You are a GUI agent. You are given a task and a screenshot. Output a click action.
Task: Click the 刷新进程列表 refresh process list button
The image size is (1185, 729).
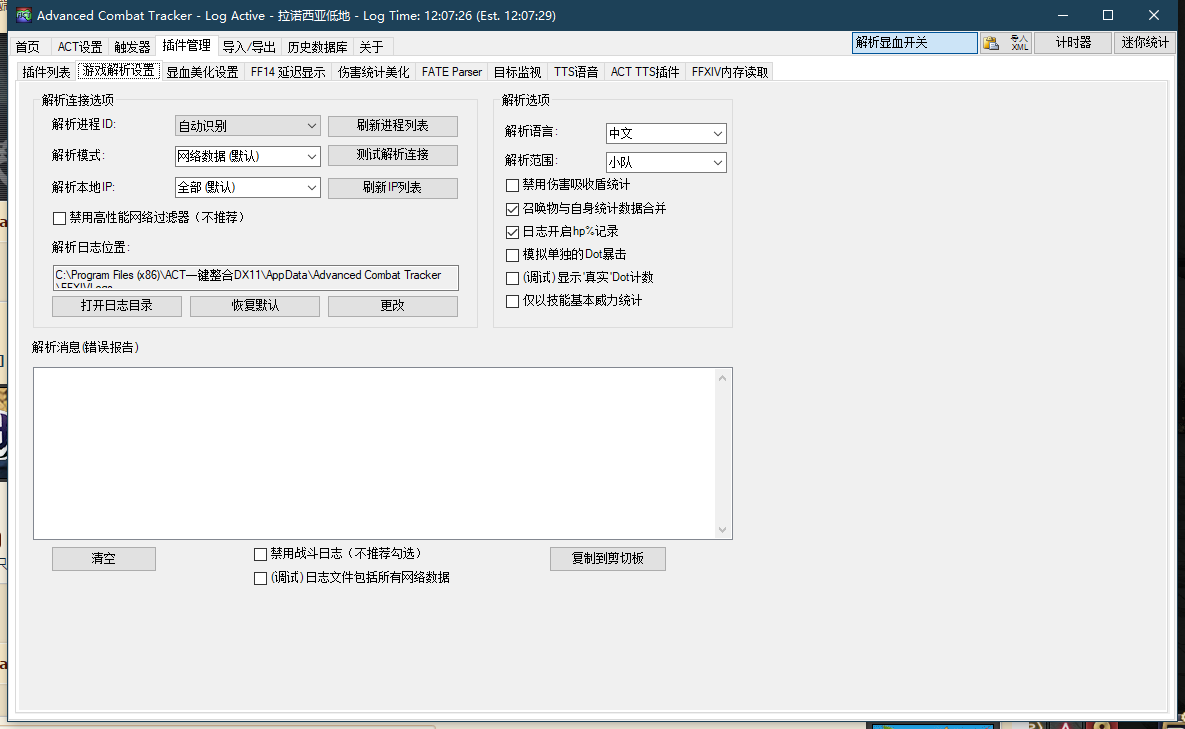(392, 126)
